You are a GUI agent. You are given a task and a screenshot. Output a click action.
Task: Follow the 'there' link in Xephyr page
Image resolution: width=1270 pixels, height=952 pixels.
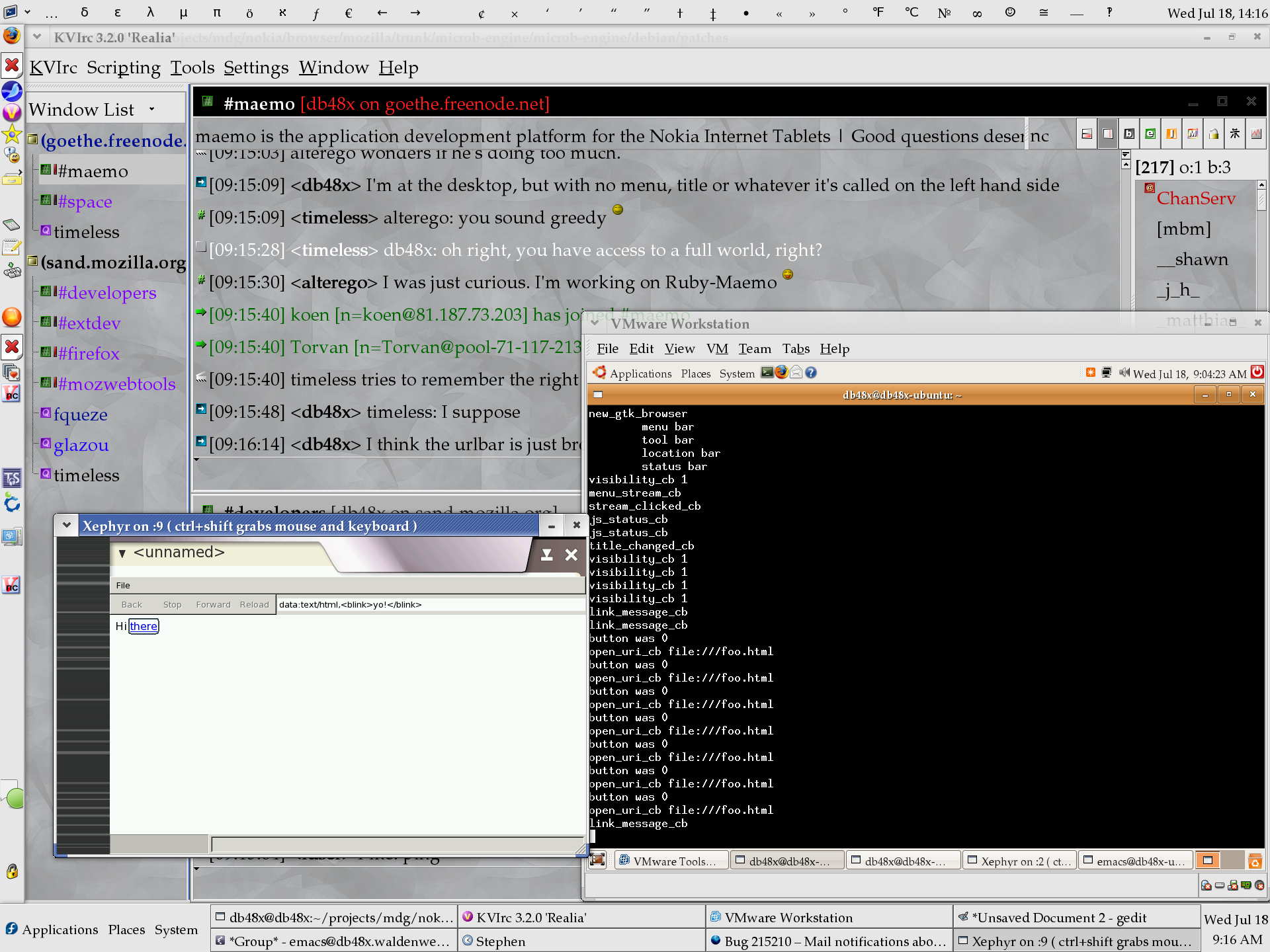[144, 626]
